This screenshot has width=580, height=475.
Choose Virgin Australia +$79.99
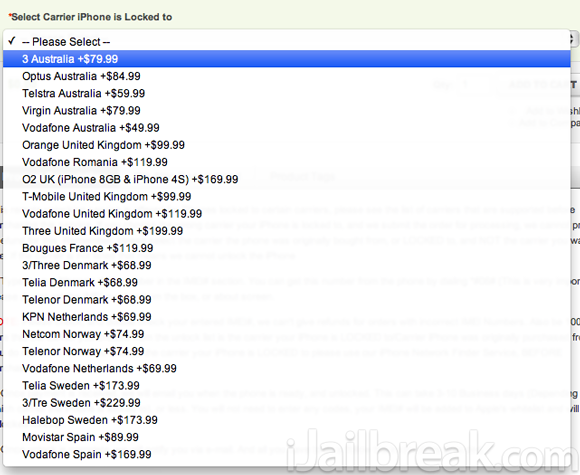tap(287, 111)
